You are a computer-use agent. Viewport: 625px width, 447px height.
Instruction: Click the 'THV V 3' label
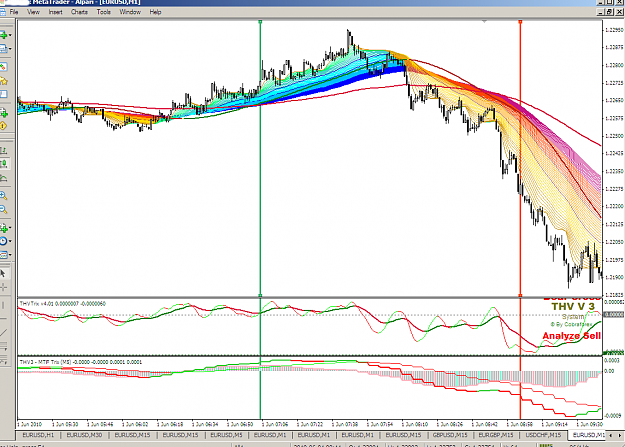click(573, 306)
